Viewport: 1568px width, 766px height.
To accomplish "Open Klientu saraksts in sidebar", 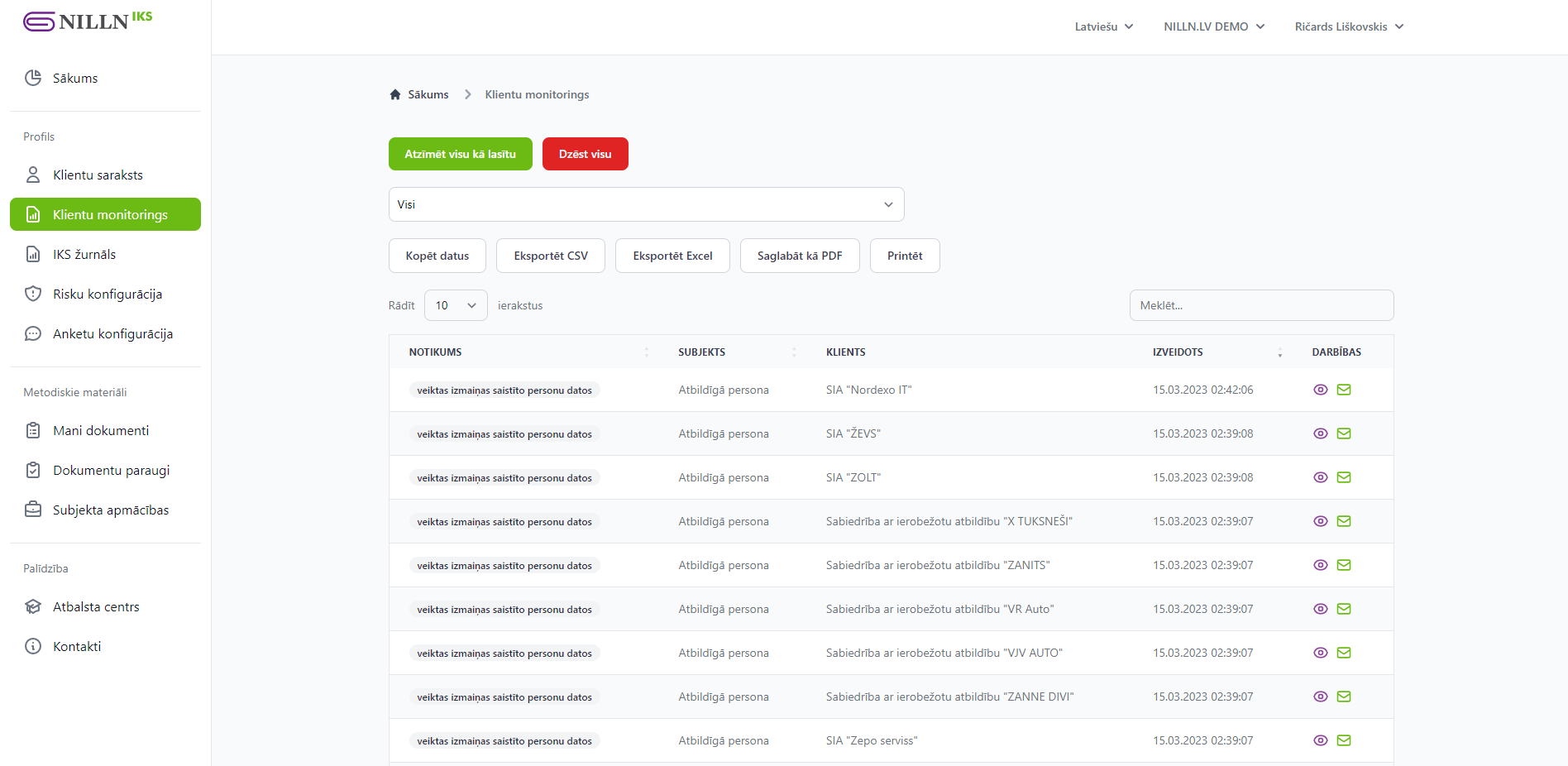I will (x=105, y=175).
